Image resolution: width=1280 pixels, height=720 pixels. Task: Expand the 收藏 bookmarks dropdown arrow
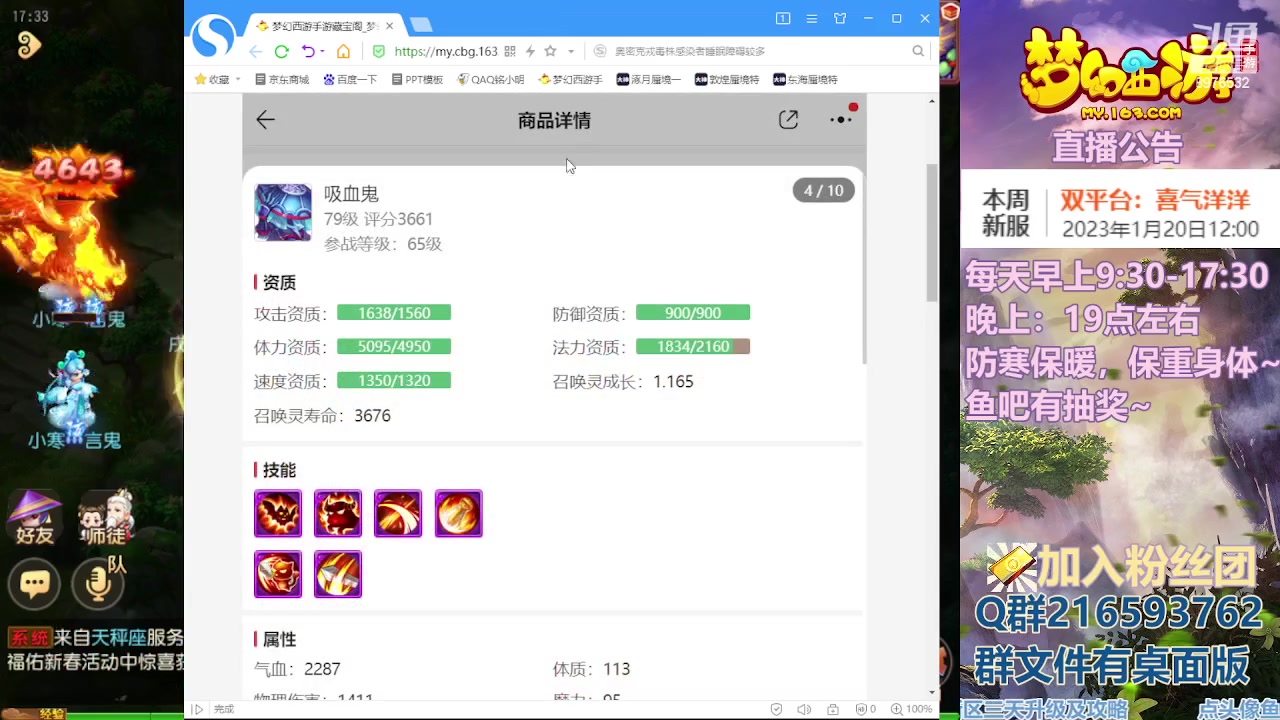238,79
